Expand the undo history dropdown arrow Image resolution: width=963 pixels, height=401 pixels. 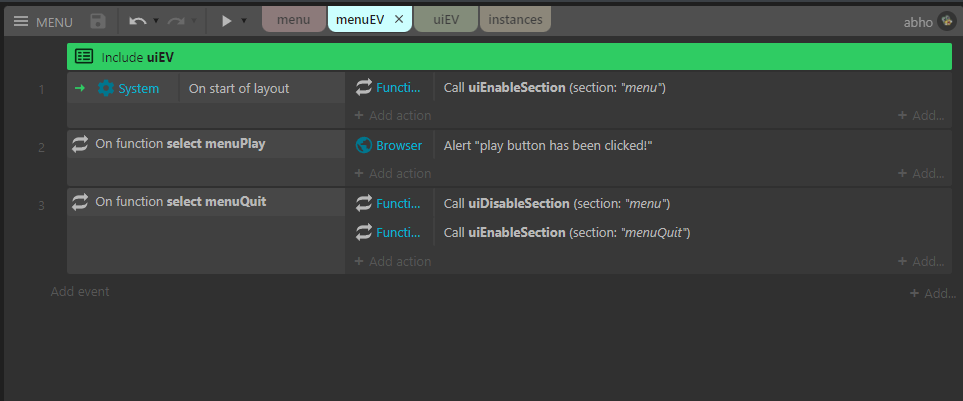pyautogui.click(x=156, y=21)
